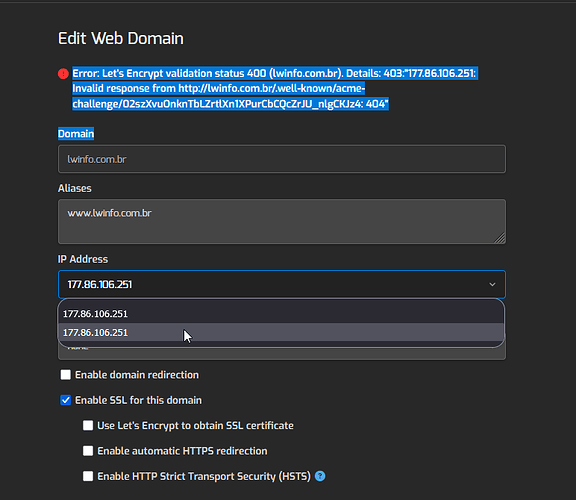Click into the Domain field lwinfo.com.br
The image size is (576, 500).
(282, 159)
